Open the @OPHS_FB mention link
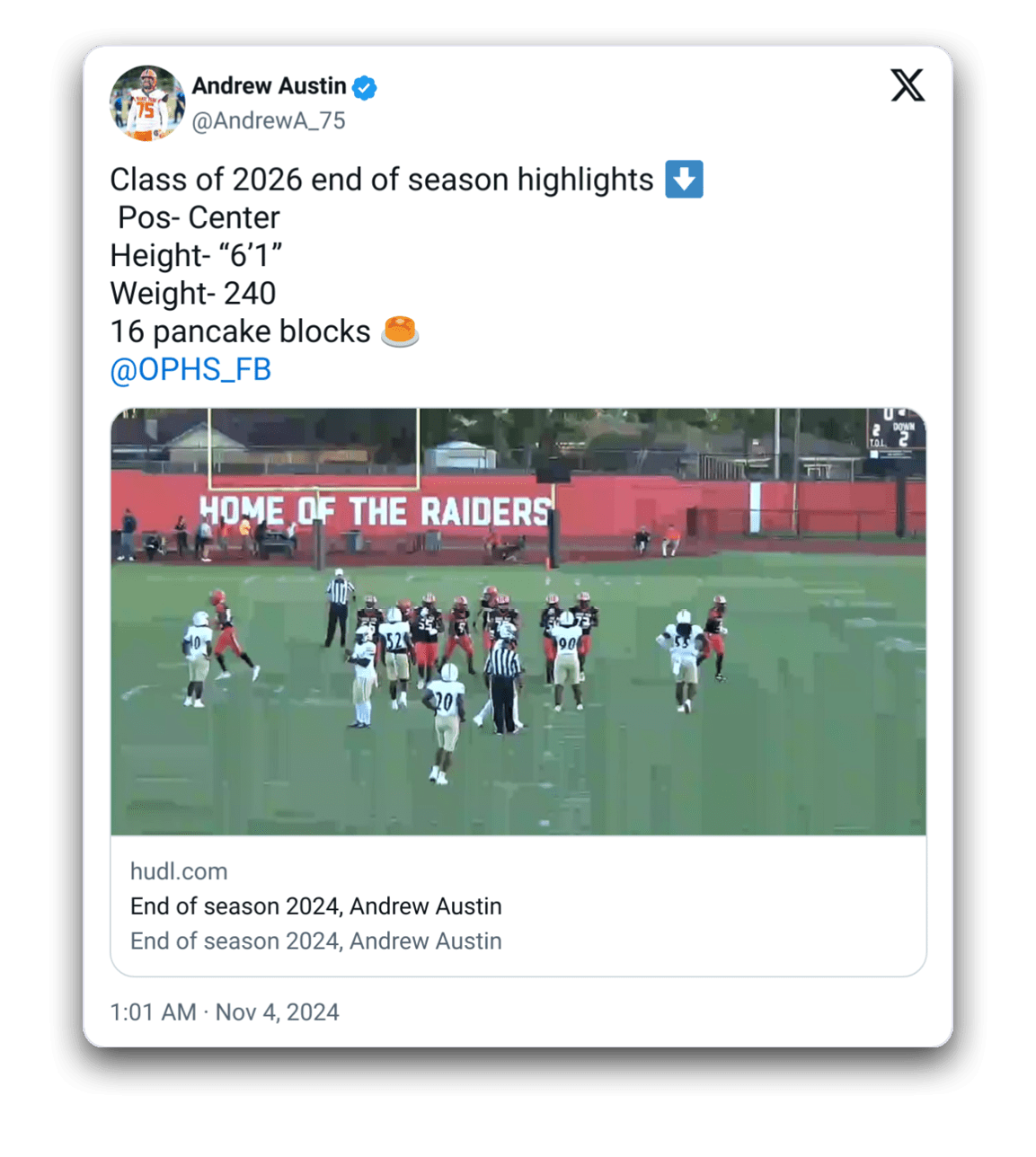Image resolution: width=1036 pixels, height=1157 pixels. (x=190, y=369)
